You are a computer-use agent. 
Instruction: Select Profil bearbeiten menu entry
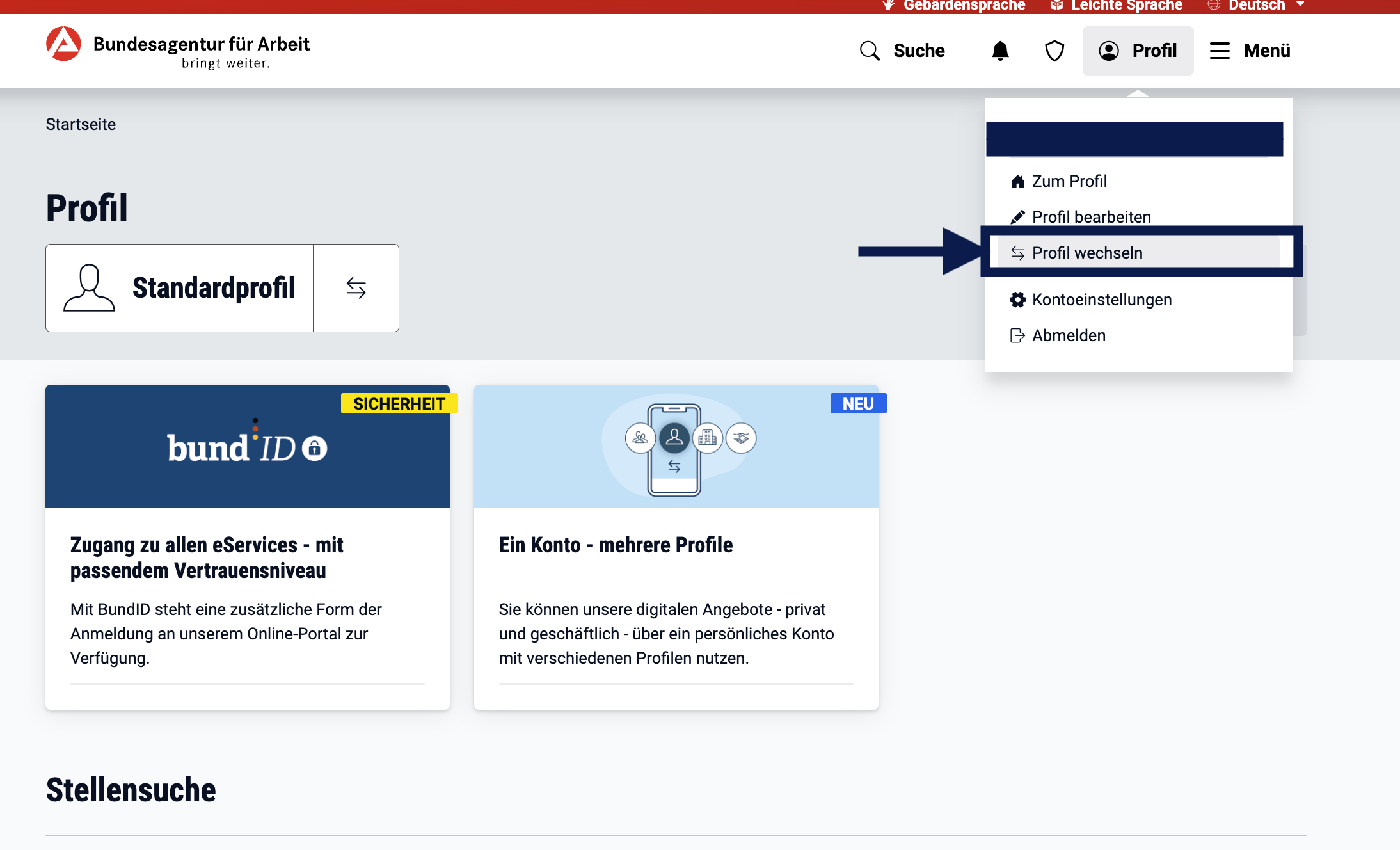pos(1091,217)
